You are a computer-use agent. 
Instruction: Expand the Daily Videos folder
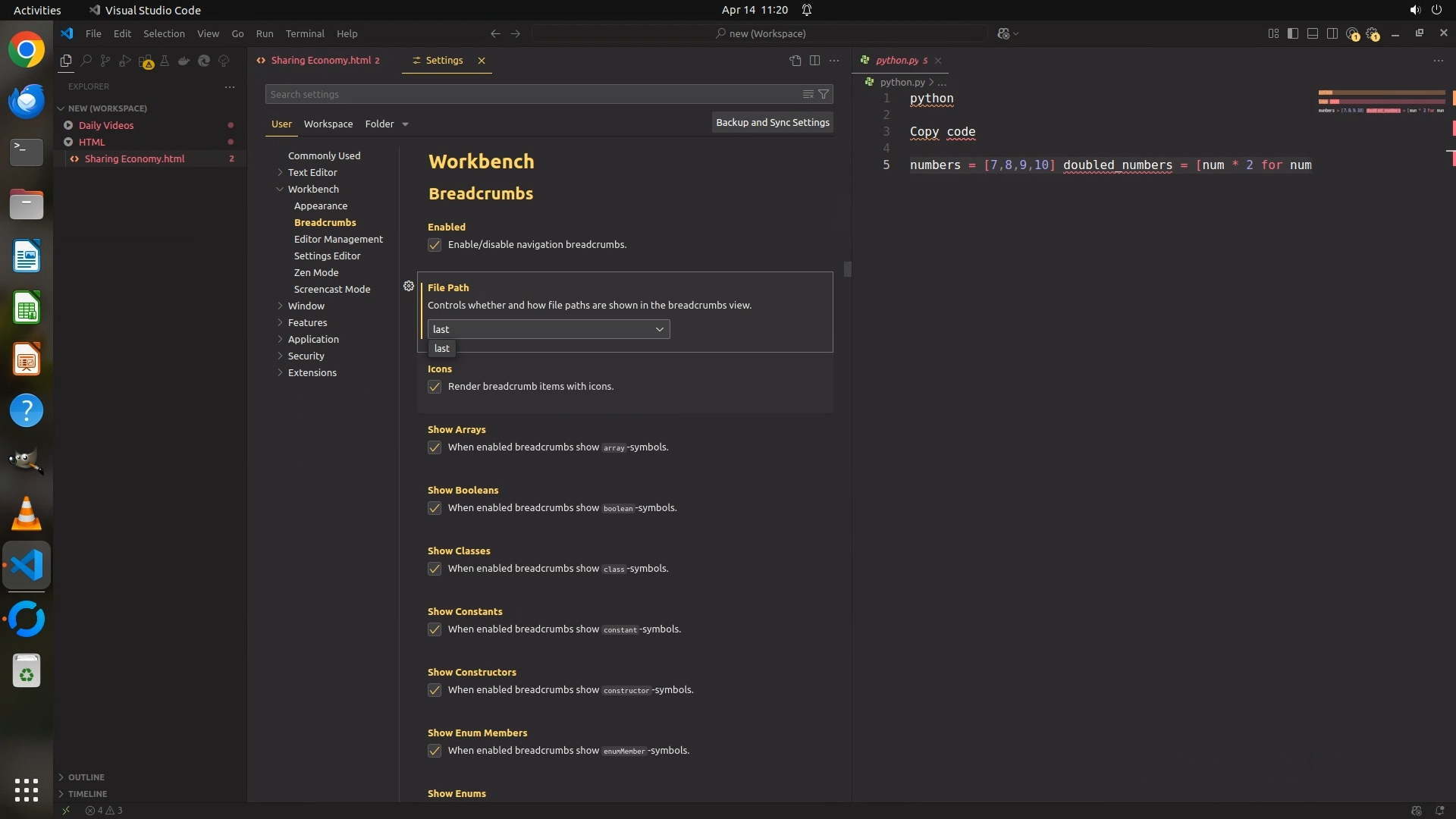pyautogui.click(x=105, y=125)
